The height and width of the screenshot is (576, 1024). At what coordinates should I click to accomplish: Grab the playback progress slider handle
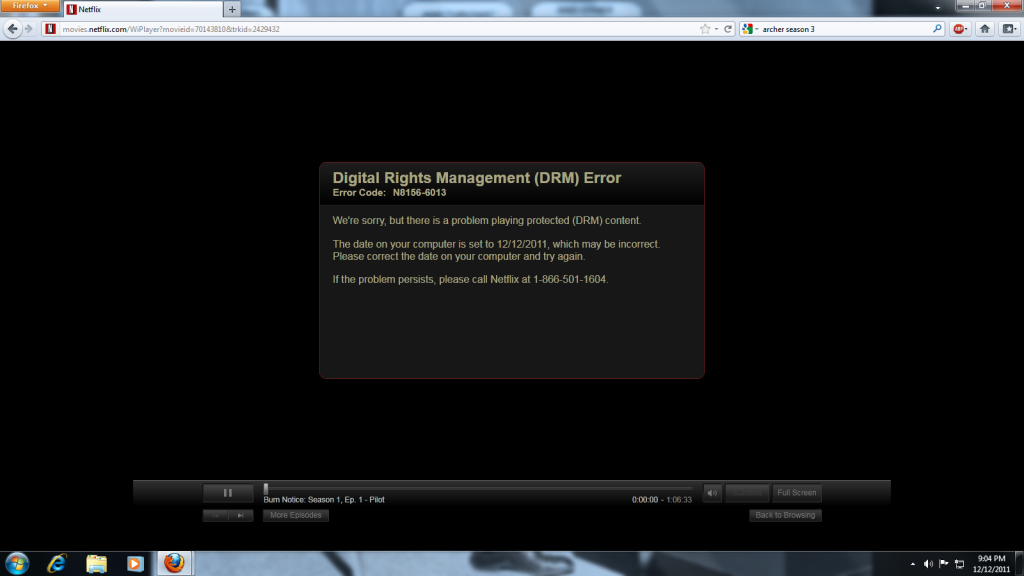point(266,488)
